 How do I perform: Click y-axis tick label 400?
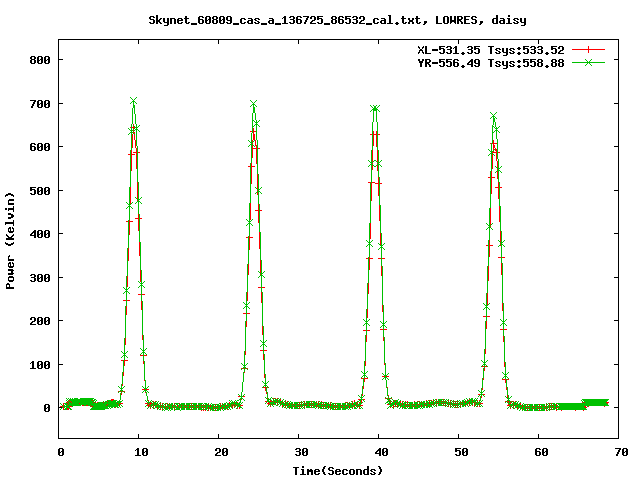click(40, 234)
